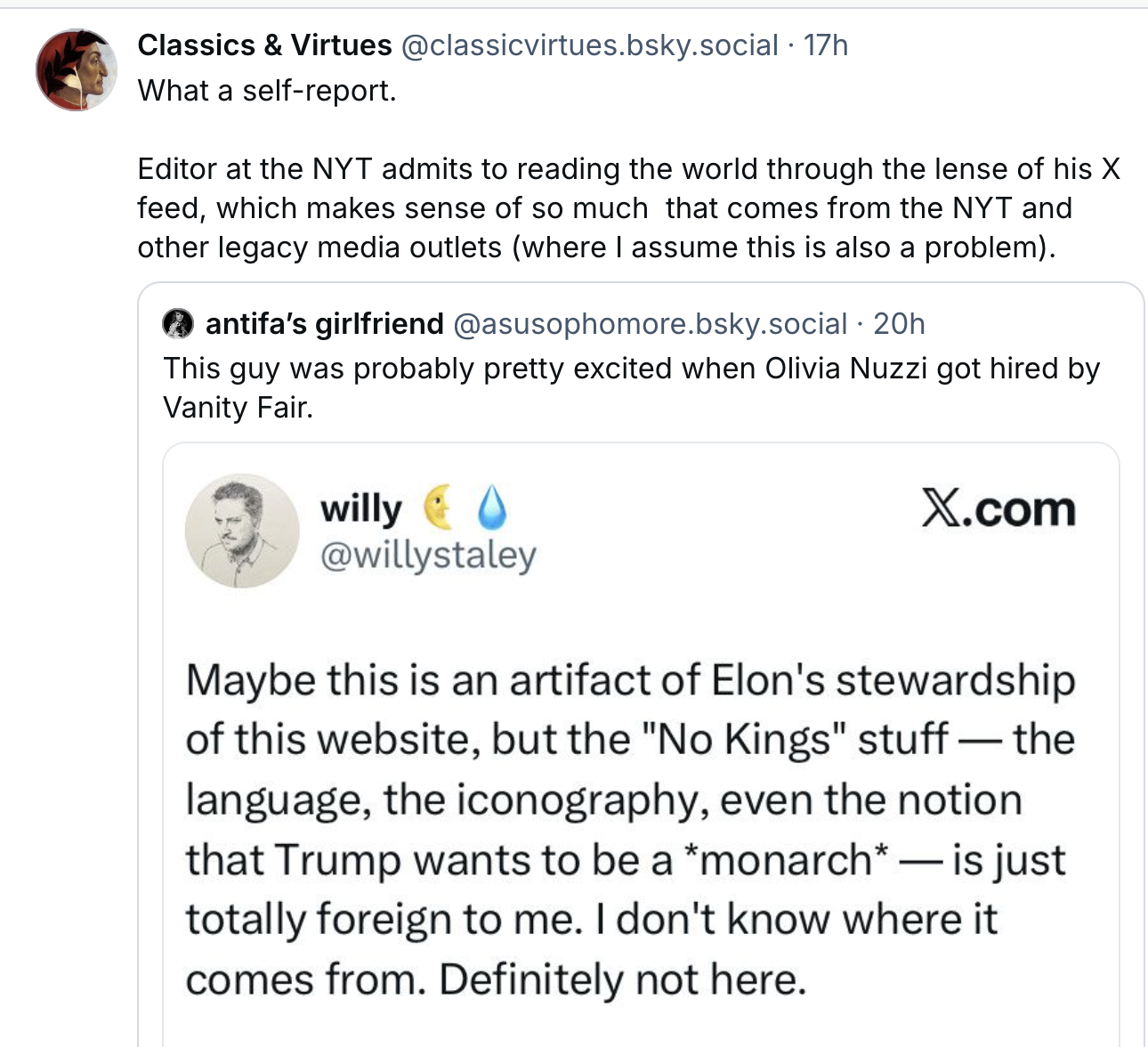
Task: Click the "Definitely not here." tweet sentence
Action: (622, 980)
